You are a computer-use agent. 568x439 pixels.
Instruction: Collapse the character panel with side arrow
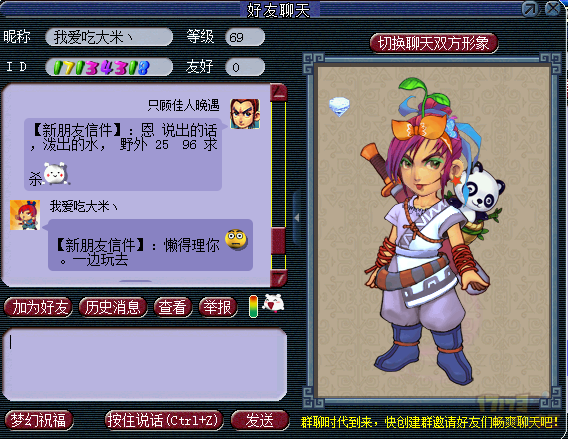[297, 218]
